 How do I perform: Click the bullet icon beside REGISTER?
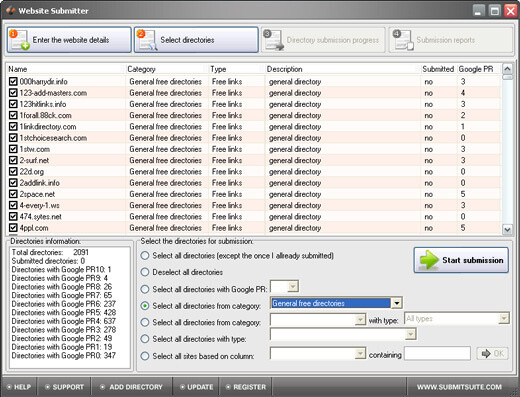tap(228, 387)
